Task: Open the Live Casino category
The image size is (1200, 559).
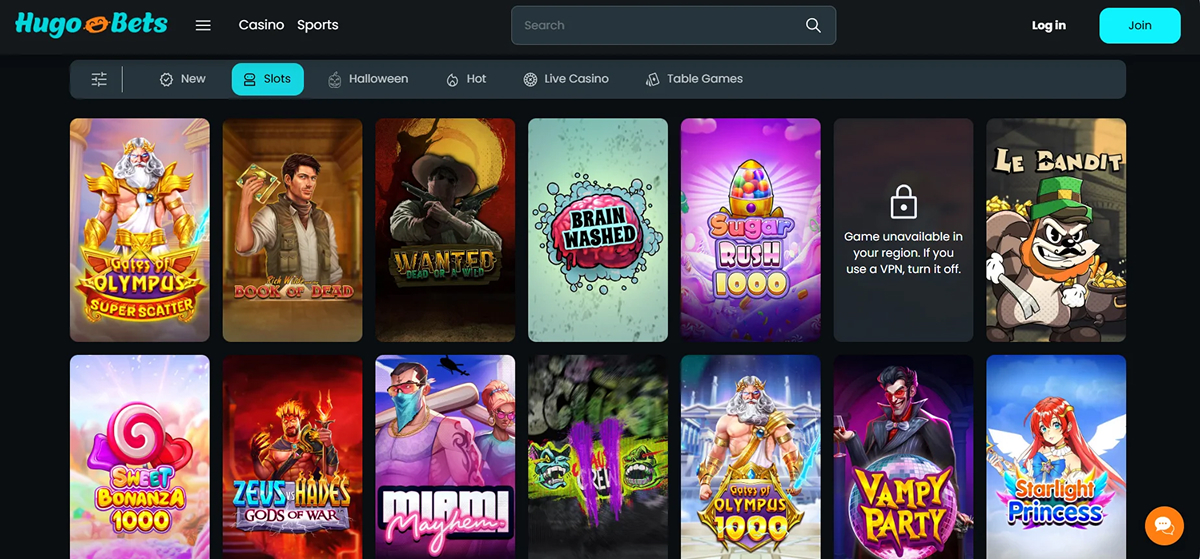Action: (x=566, y=79)
